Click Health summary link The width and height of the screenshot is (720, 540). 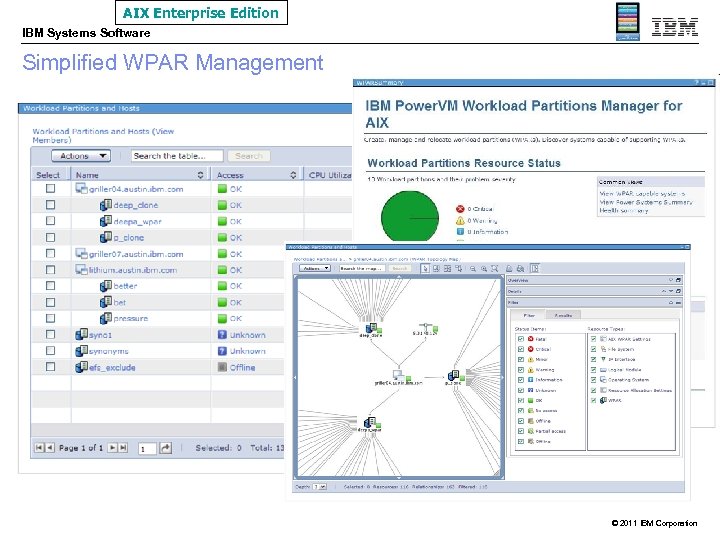pyautogui.click(x=623, y=210)
